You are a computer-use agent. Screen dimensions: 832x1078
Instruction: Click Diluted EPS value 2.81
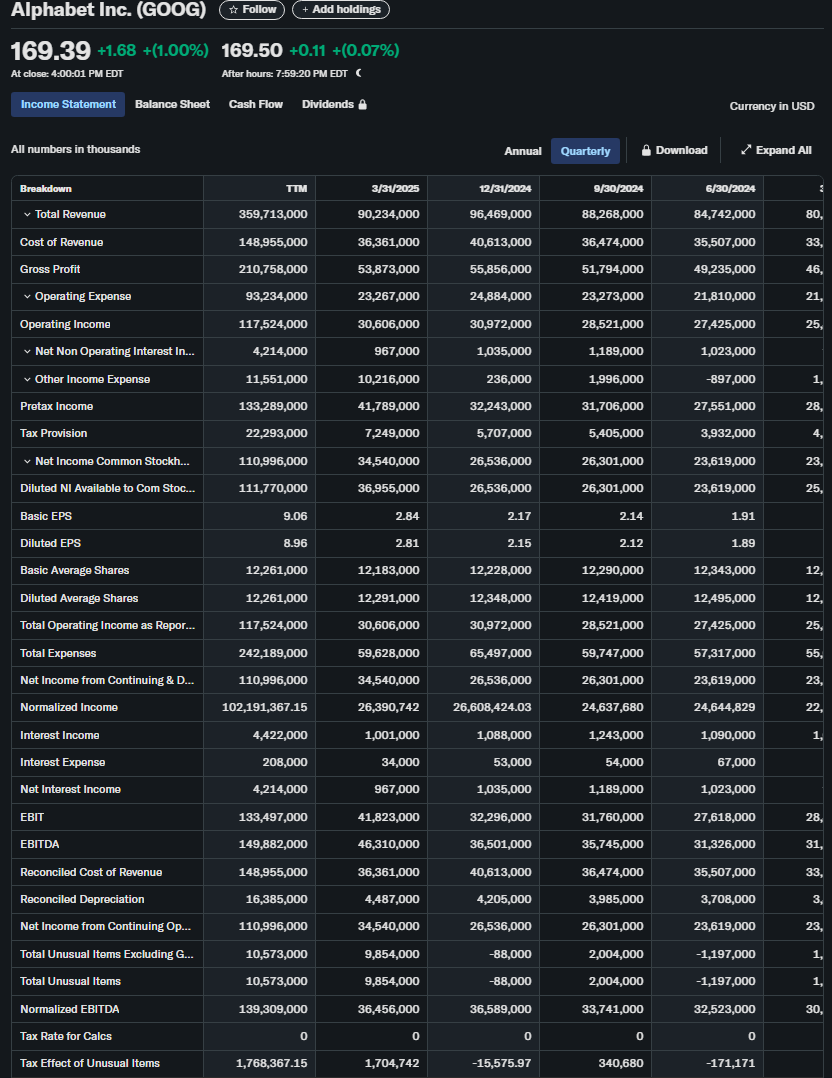407,543
